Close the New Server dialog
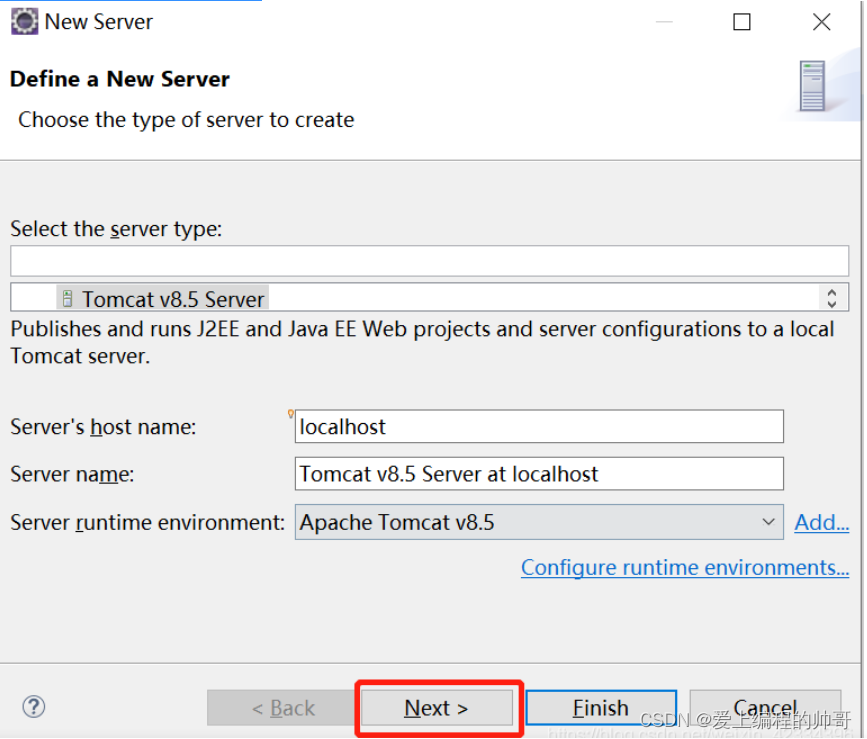Viewport: 867px width, 739px height. (822, 22)
